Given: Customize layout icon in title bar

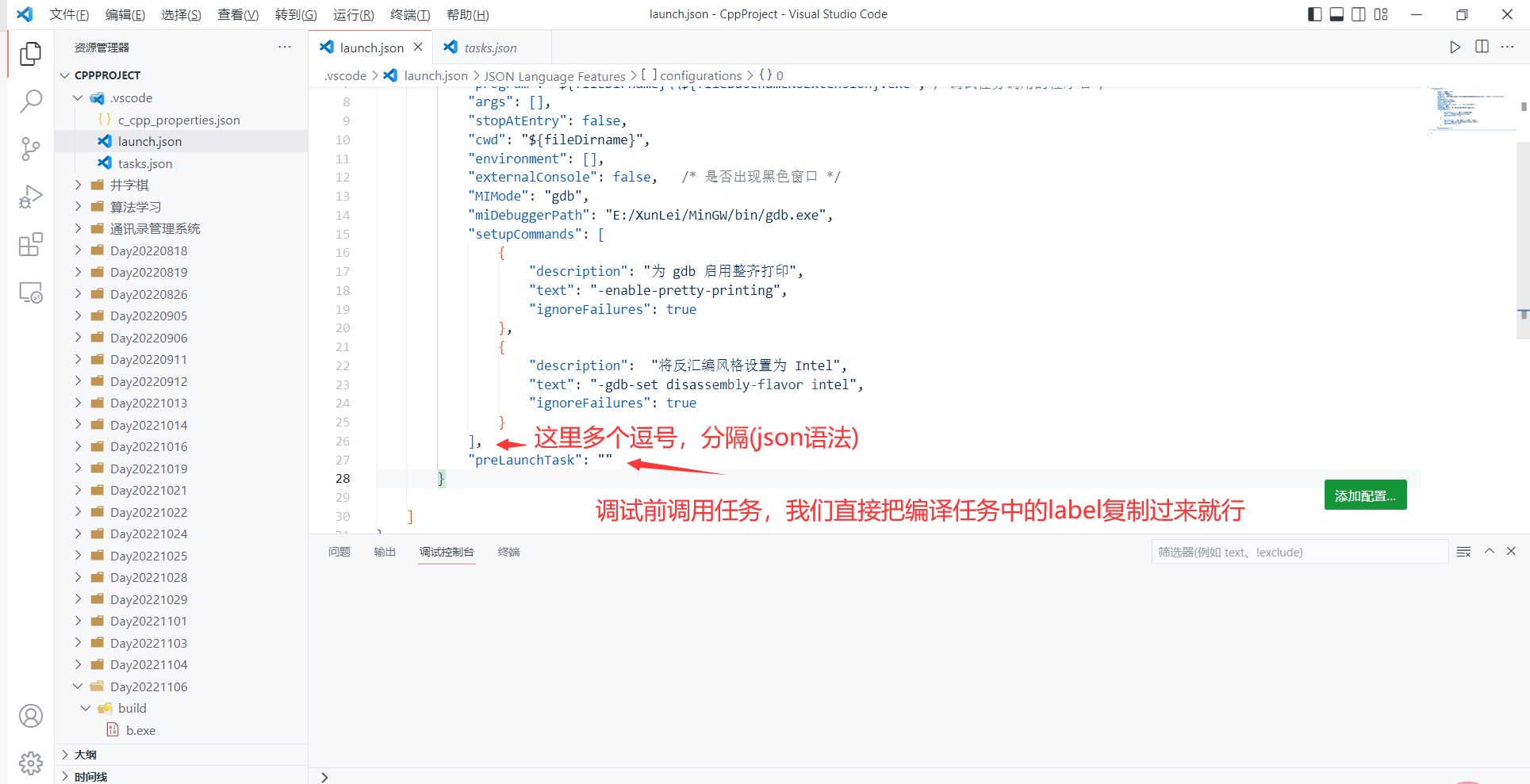Looking at the screenshot, I should (1381, 14).
